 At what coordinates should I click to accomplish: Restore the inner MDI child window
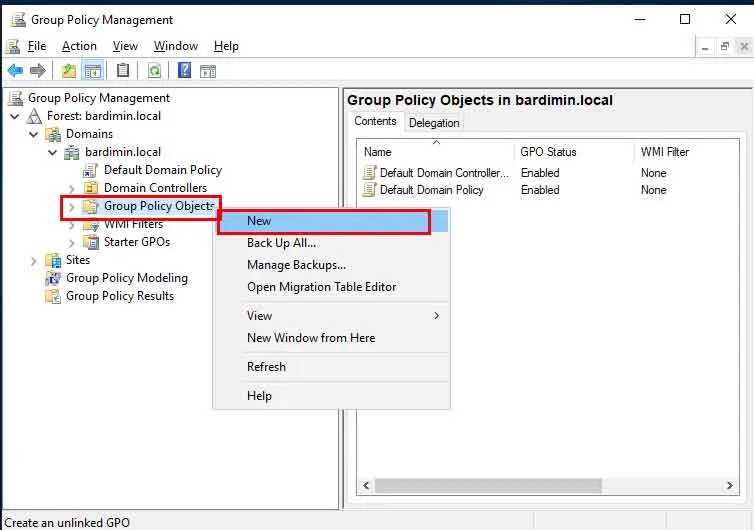(x=724, y=47)
